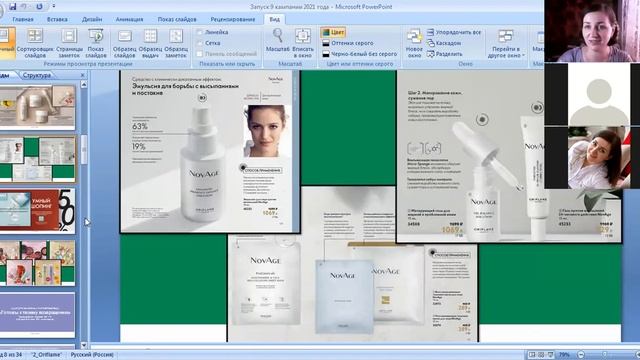Viewport: 640px width, 360px height.
Task: Click Slide Sorter icon in status bar
Action: coord(541,355)
